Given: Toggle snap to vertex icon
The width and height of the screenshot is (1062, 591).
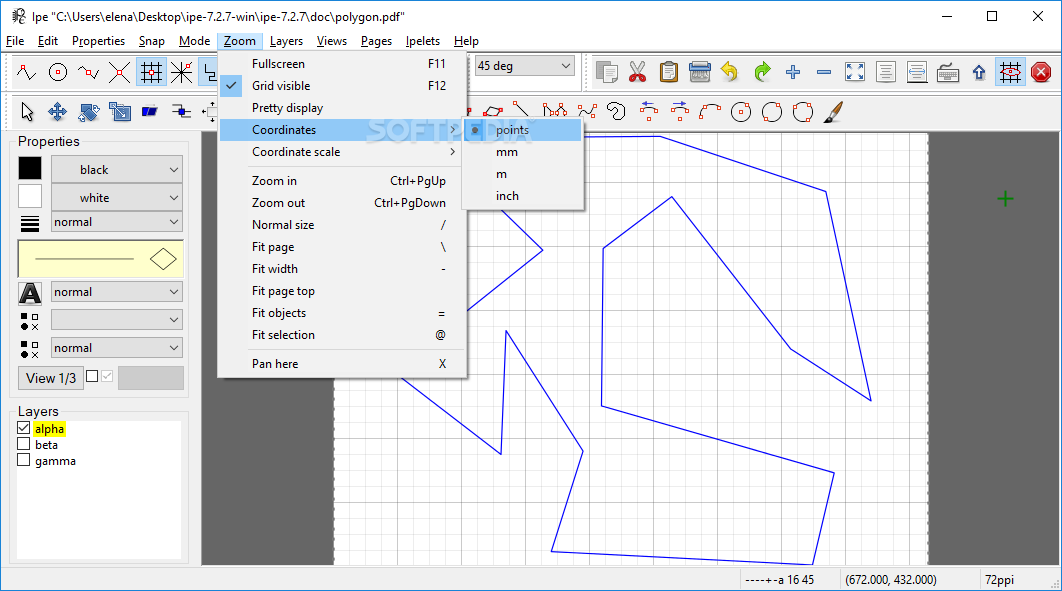Looking at the screenshot, I should point(26,72).
